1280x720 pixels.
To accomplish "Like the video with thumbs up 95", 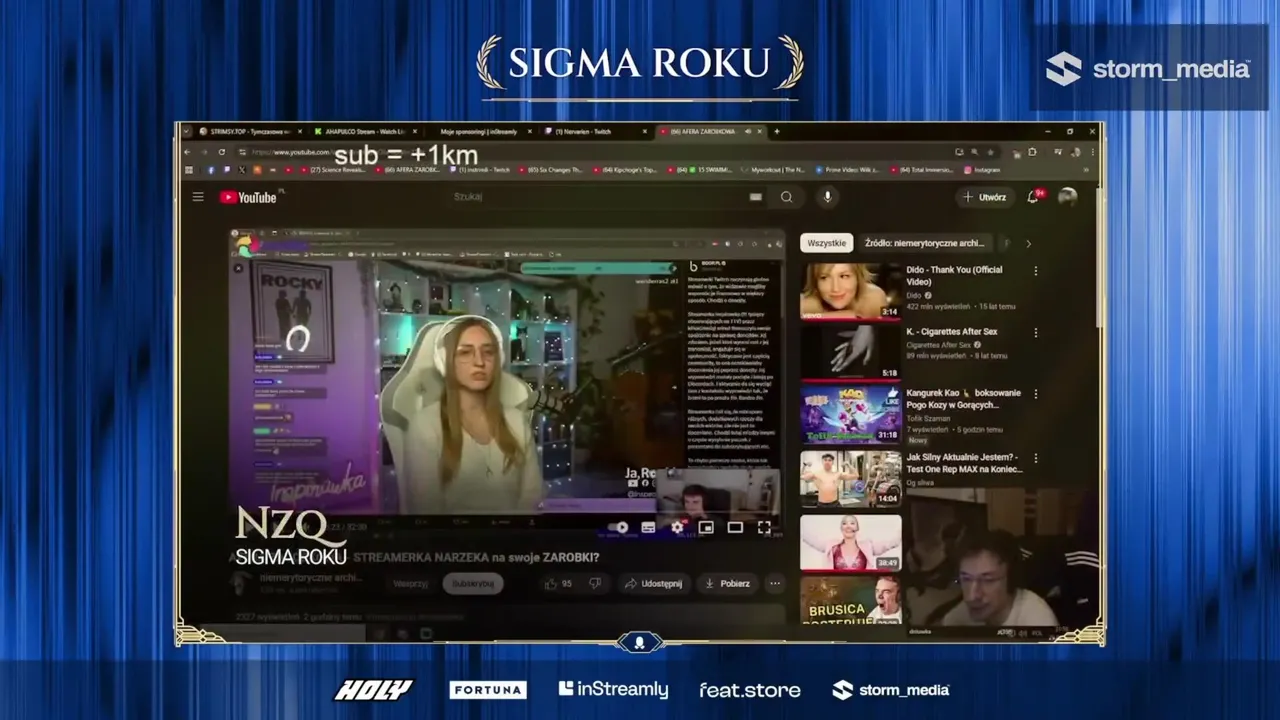I will [558, 583].
